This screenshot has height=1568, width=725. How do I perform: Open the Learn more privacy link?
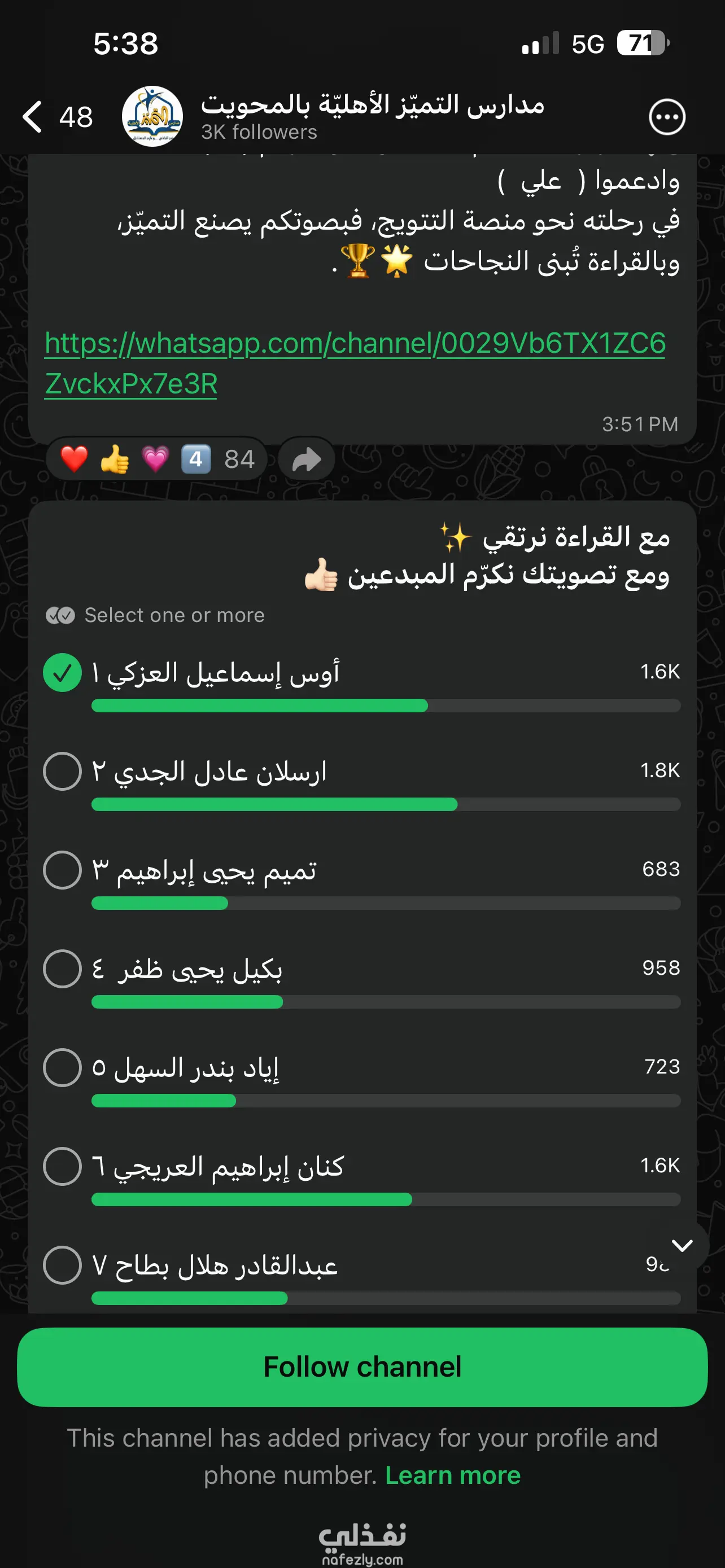453,1475
